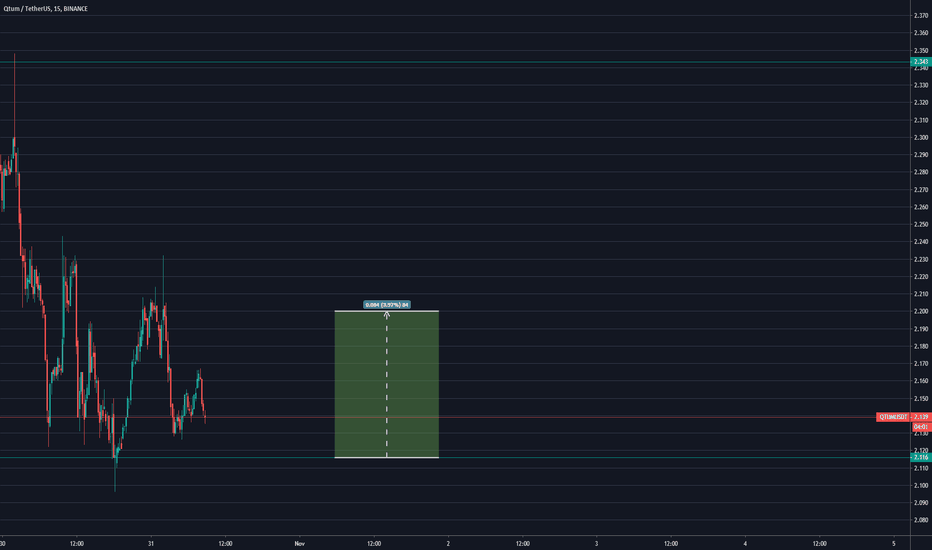The height and width of the screenshot is (550, 932).
Task: Click the 31 date label on the time axis
Action: tap(151, 543)
